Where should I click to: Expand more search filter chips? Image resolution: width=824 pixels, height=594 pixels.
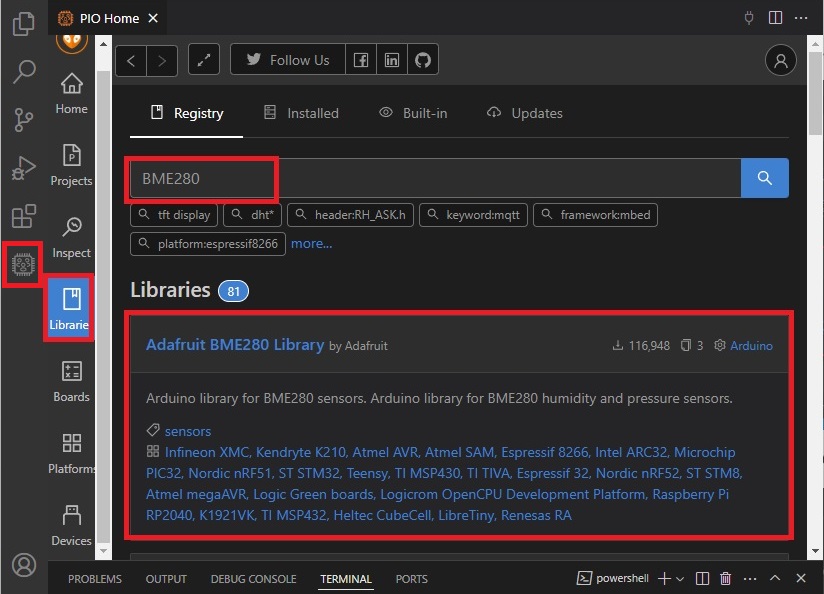(312, 243)
